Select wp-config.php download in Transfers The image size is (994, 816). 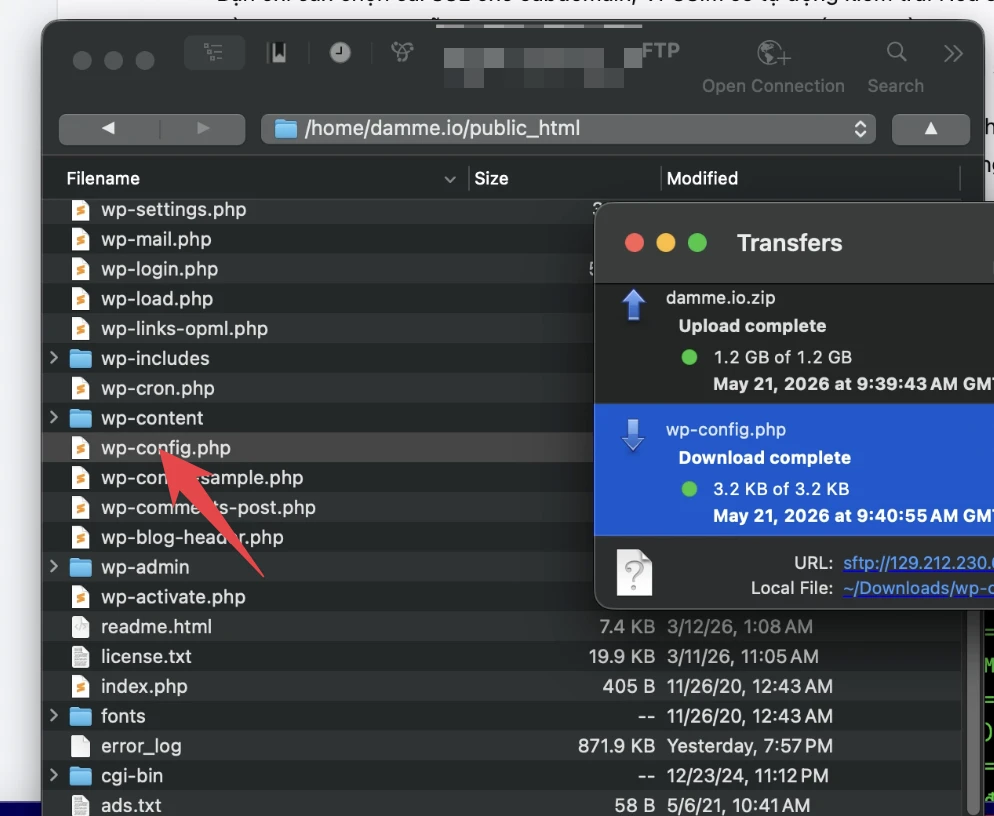tap(794, 470)
